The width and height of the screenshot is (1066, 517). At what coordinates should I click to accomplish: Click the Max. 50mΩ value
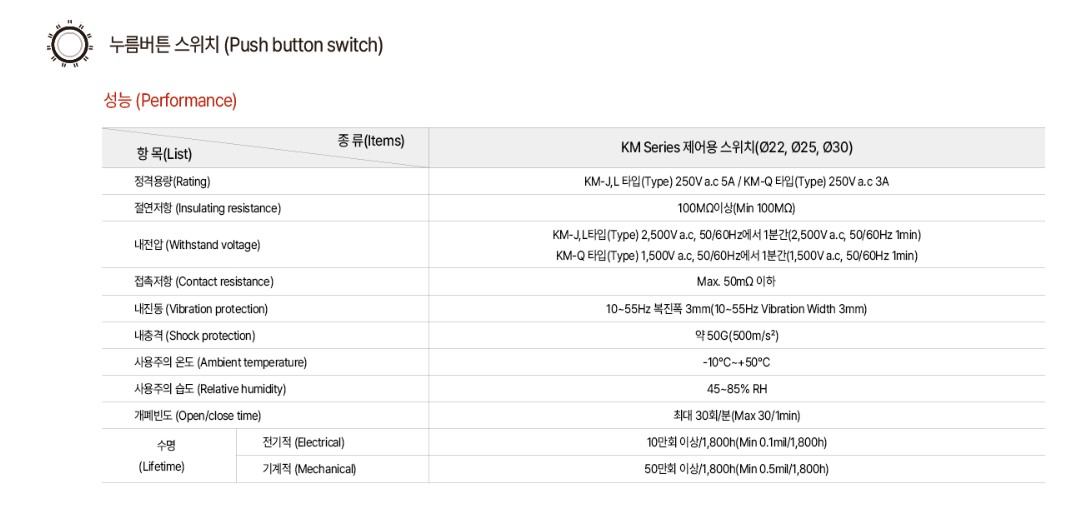coord(736,282)
